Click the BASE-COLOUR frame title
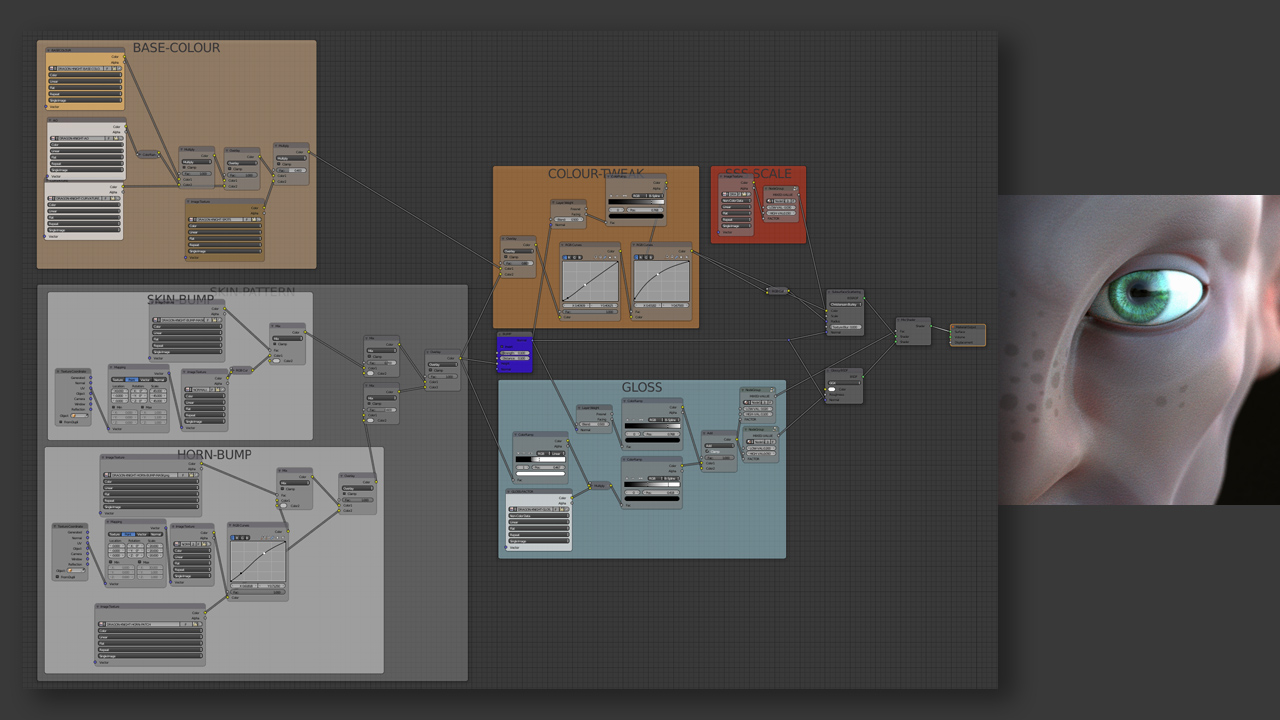This screenshot has height=720, width=1280. click(177, 47)
